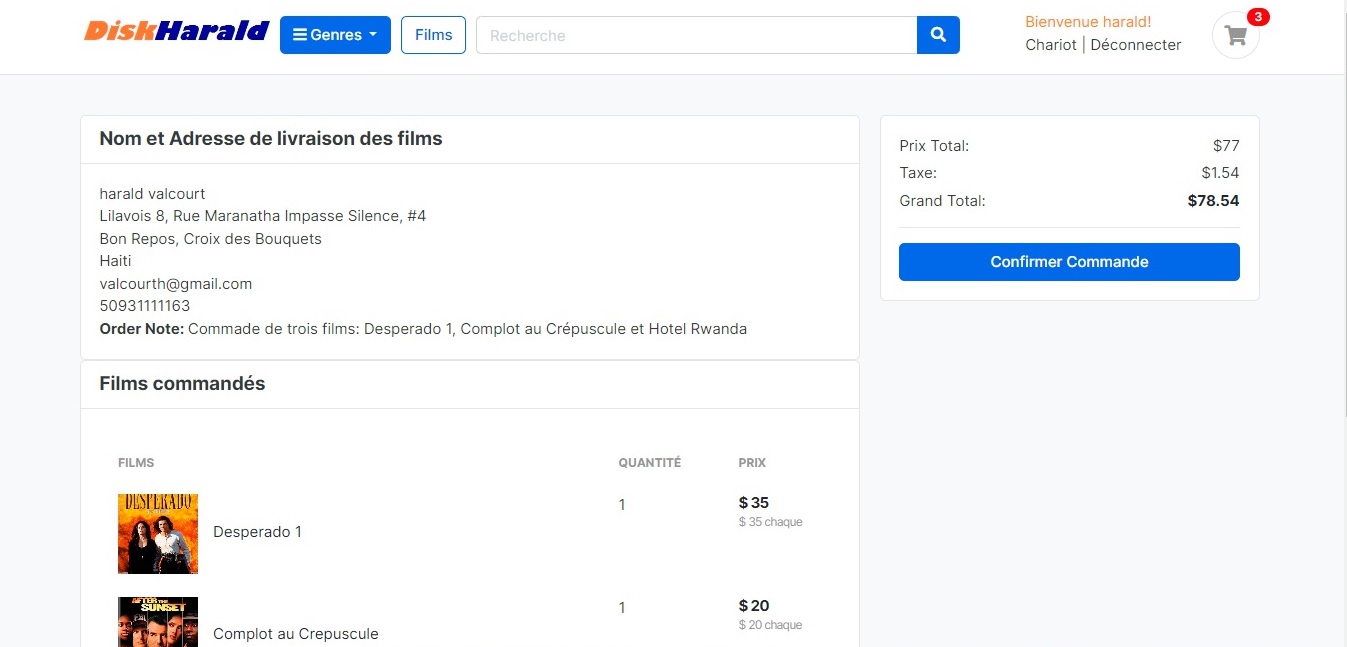Select the Complot au Crepuscule film title
The image size is (1347, 647).
(296, 634)
